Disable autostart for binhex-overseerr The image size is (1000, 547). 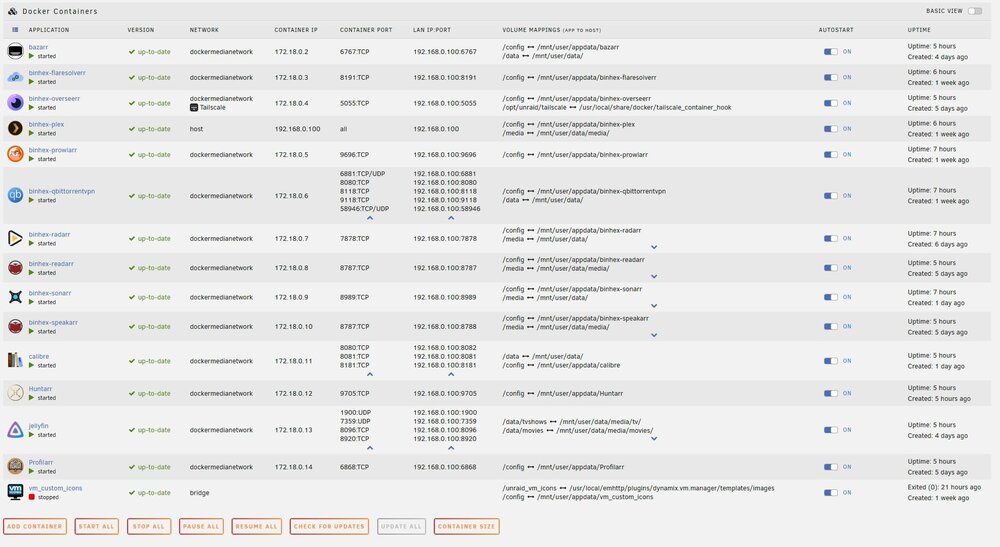click(830, 103)
